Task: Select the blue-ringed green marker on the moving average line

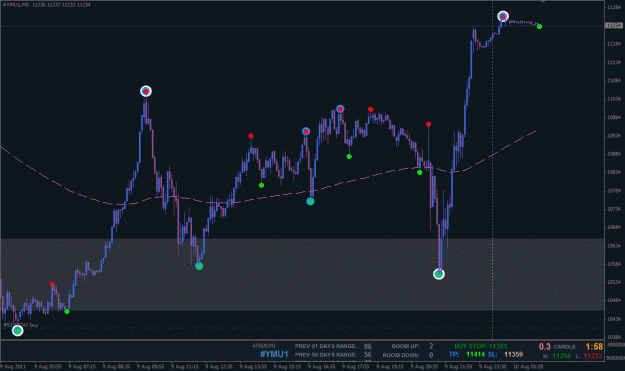Action: click(x=310, y=201)
